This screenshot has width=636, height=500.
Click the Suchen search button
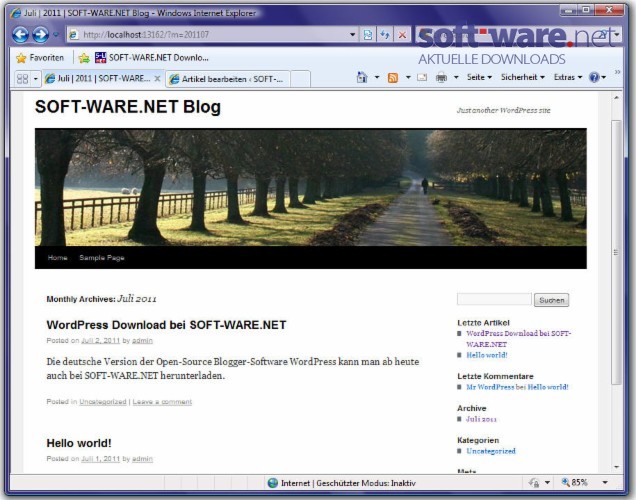click(552, 300)
